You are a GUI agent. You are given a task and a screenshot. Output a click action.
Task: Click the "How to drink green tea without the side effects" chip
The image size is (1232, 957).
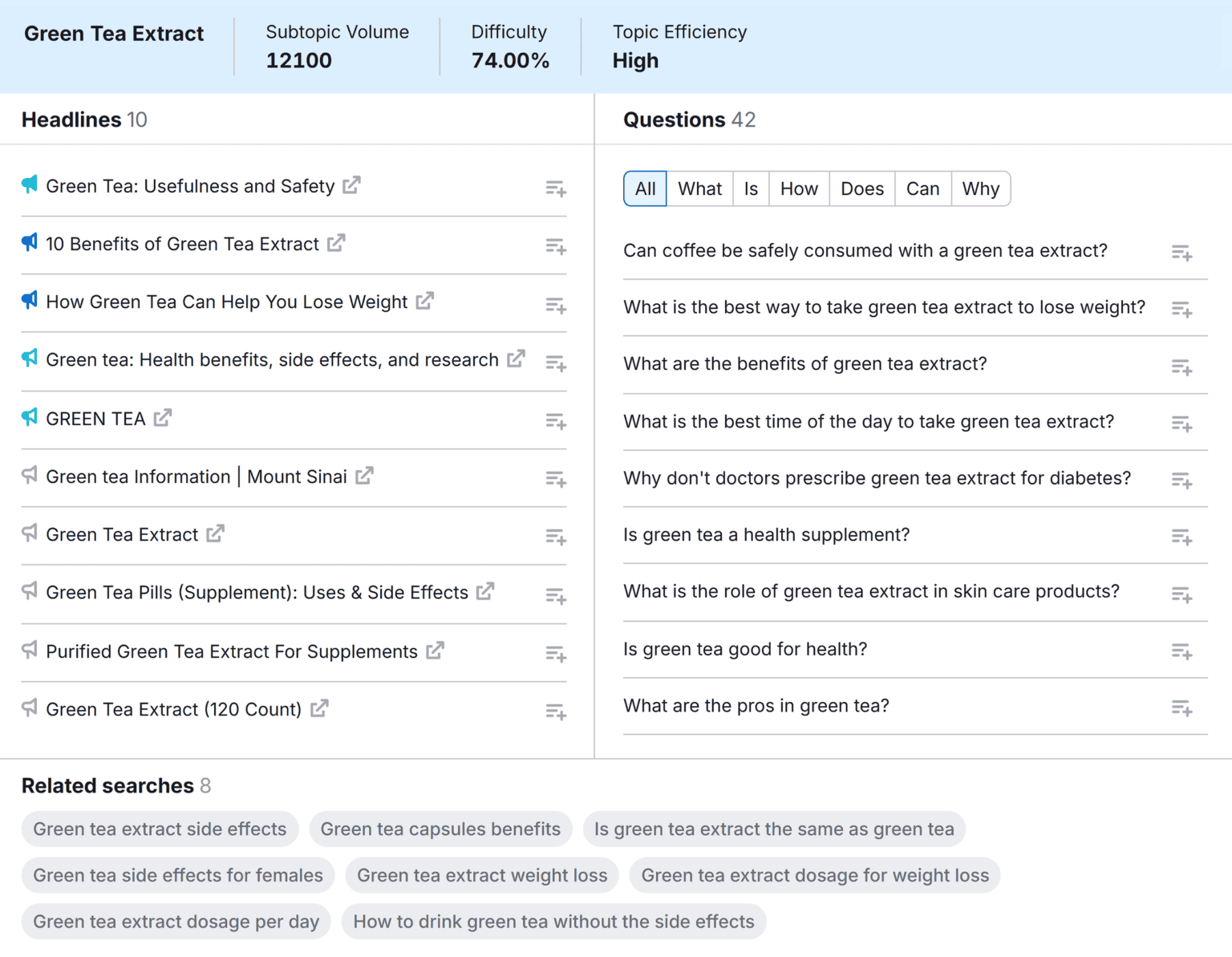[x=553, y=922]
